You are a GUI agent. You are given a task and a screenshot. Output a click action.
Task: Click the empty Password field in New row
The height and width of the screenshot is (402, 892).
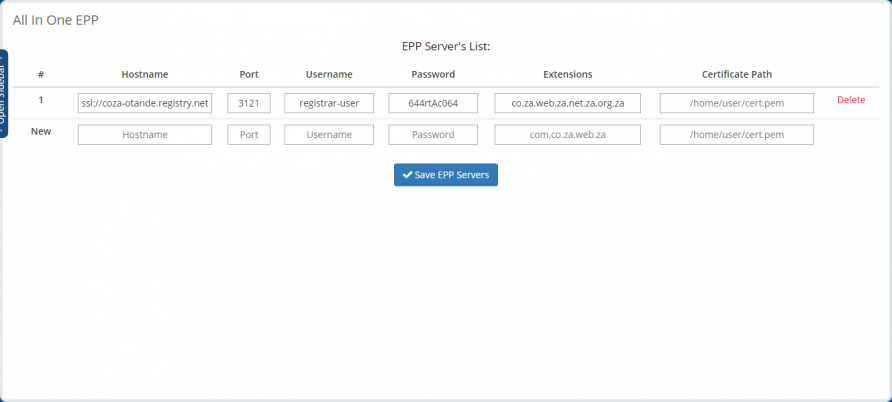(x=433, y=134)
